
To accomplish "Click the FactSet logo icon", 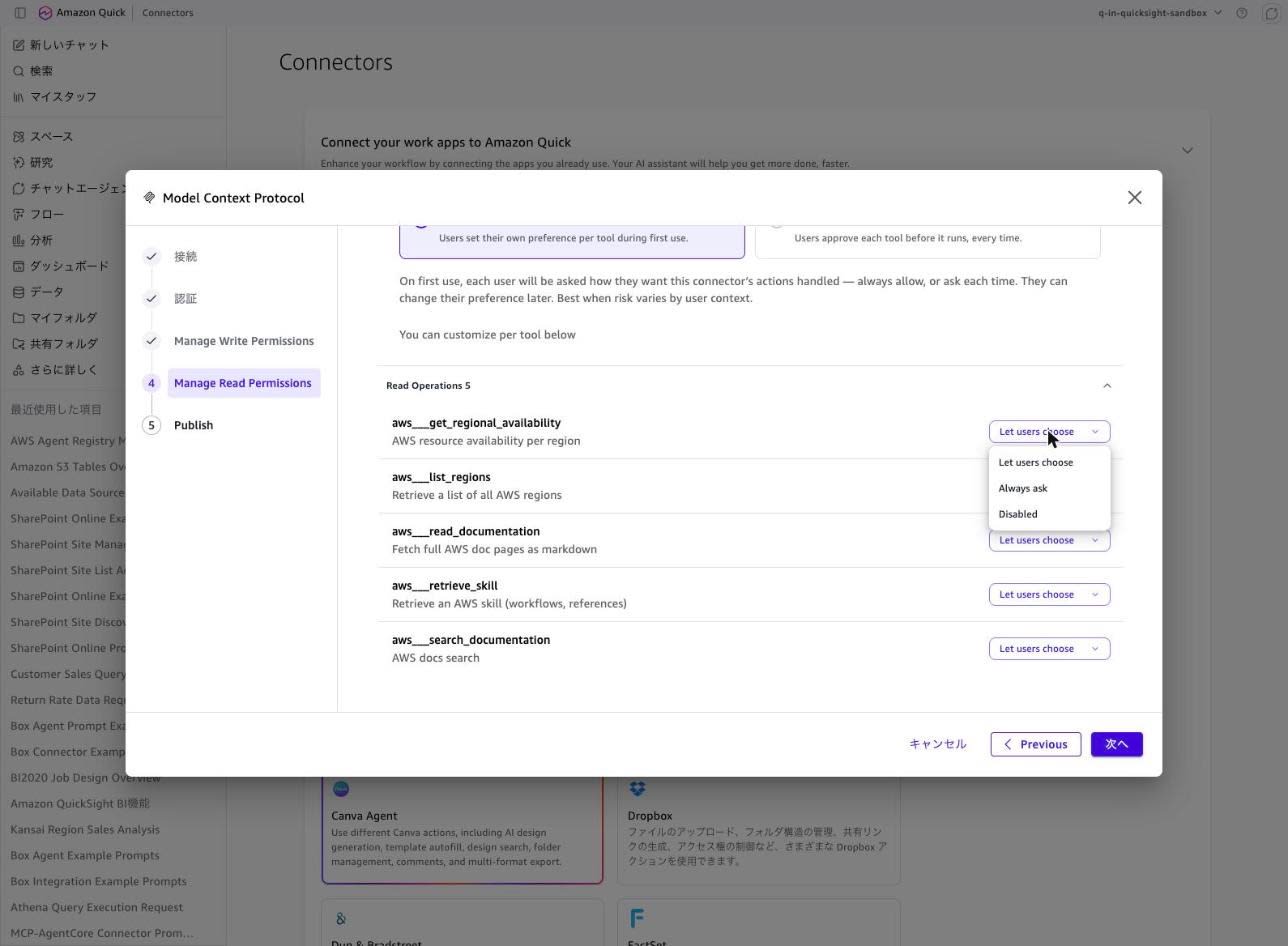I will 636,917.
